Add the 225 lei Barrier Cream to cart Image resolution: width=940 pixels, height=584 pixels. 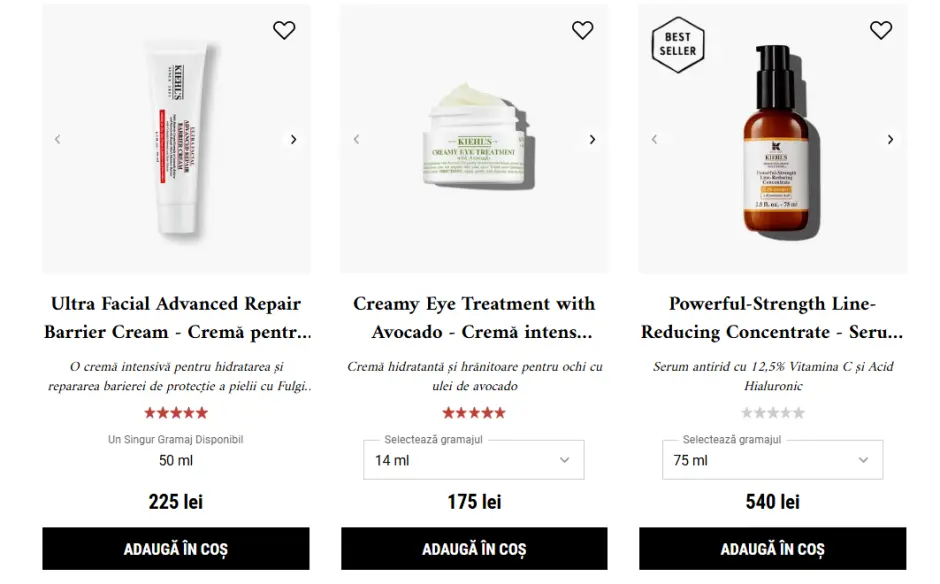point(176,549)
